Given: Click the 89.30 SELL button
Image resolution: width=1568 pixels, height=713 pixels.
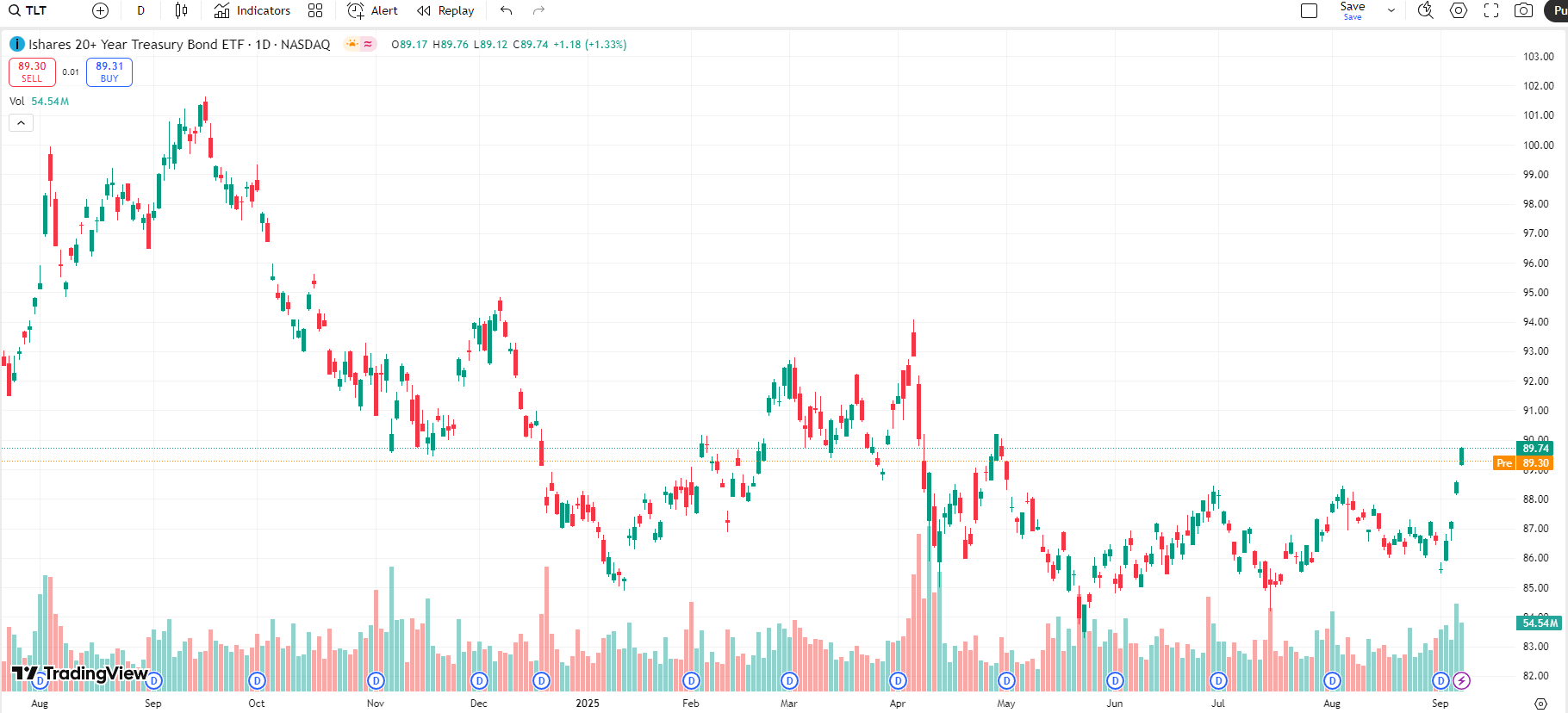Looking at the screenshot, I should (32, 71).
